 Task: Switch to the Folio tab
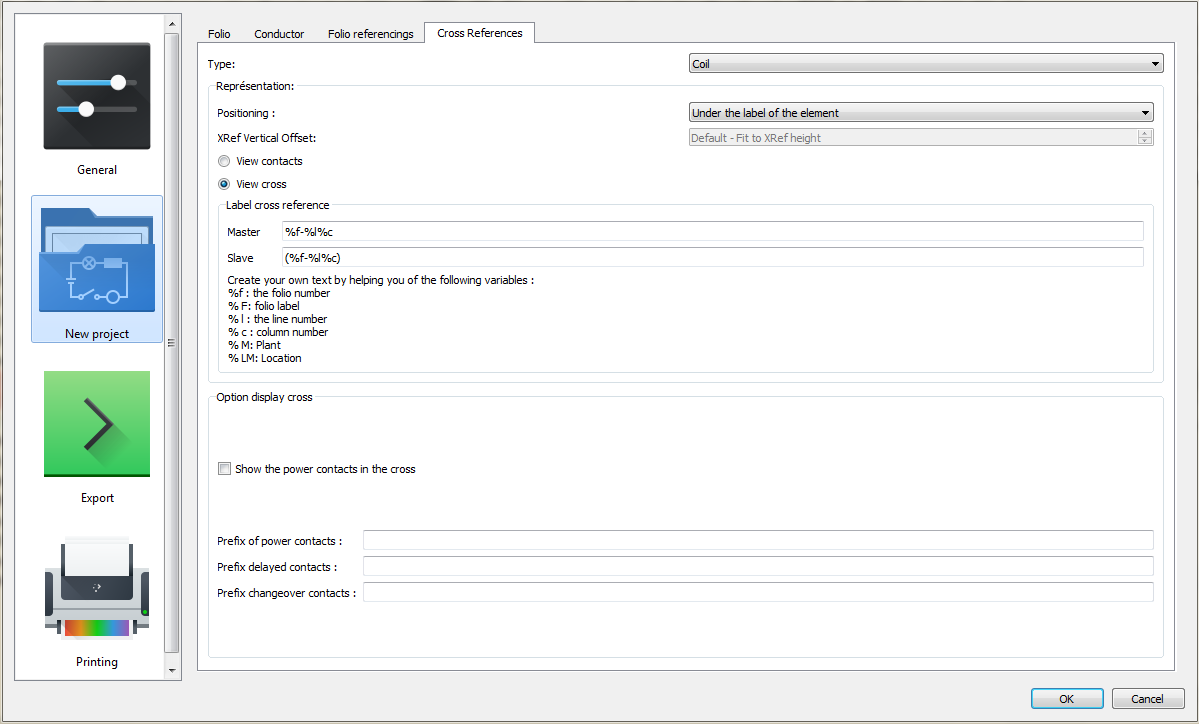[x=219, y=34]
